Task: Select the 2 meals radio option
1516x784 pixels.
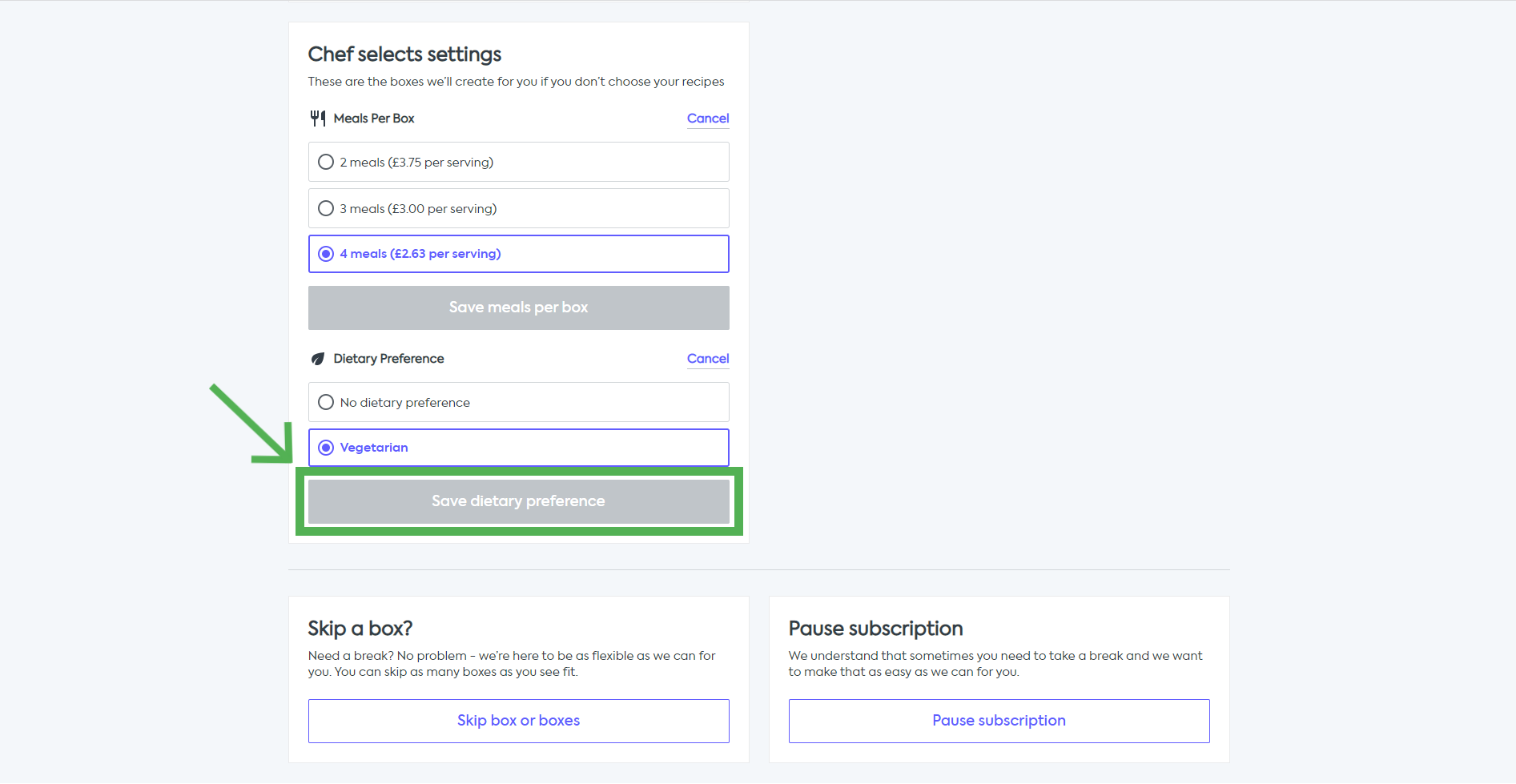Action: click(518, 162)
